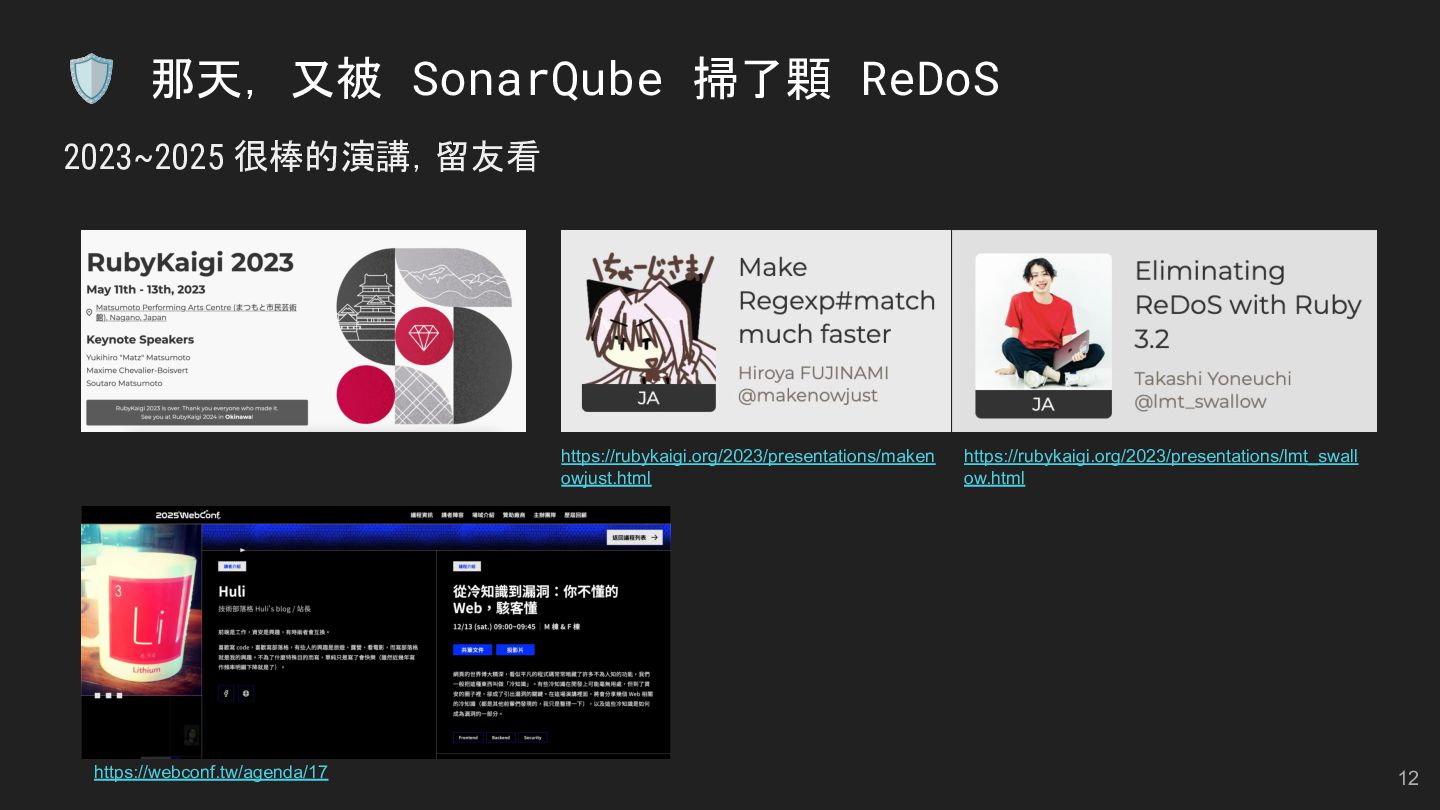Open the 議程資訊 nav item in WebConf header
The image size is (1440, 810).
point(422,515)
